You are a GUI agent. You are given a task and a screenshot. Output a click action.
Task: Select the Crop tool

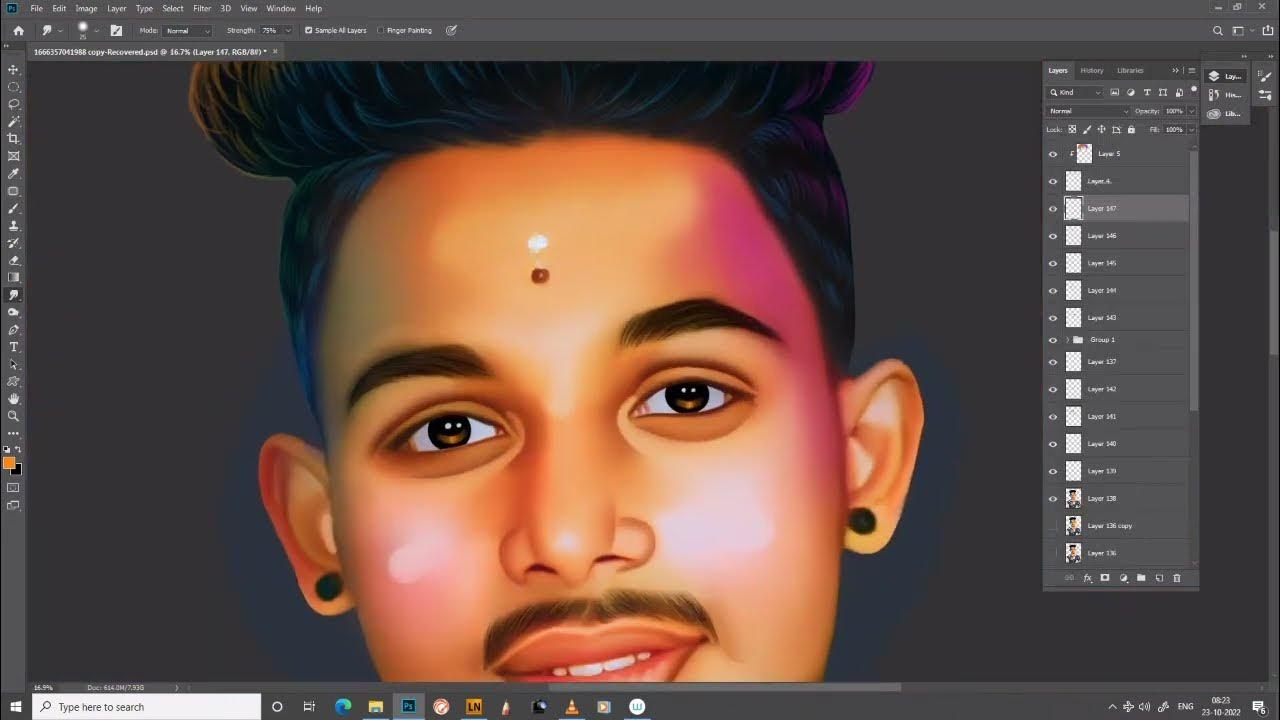(14, 139)
